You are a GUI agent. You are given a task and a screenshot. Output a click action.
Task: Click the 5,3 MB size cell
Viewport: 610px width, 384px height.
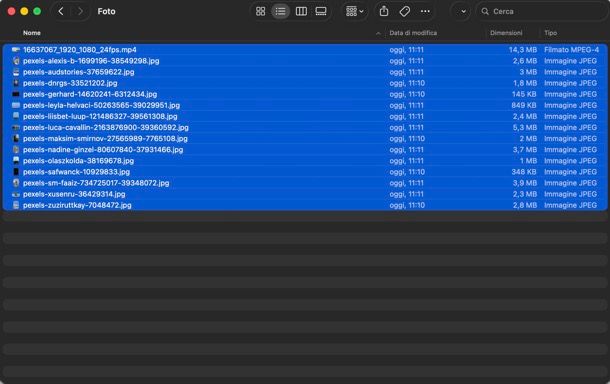click(x=525, y=127)
